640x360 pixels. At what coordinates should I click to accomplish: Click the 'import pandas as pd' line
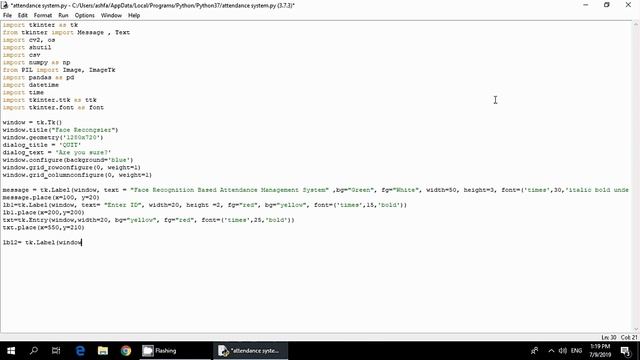(x=38, y=78)
